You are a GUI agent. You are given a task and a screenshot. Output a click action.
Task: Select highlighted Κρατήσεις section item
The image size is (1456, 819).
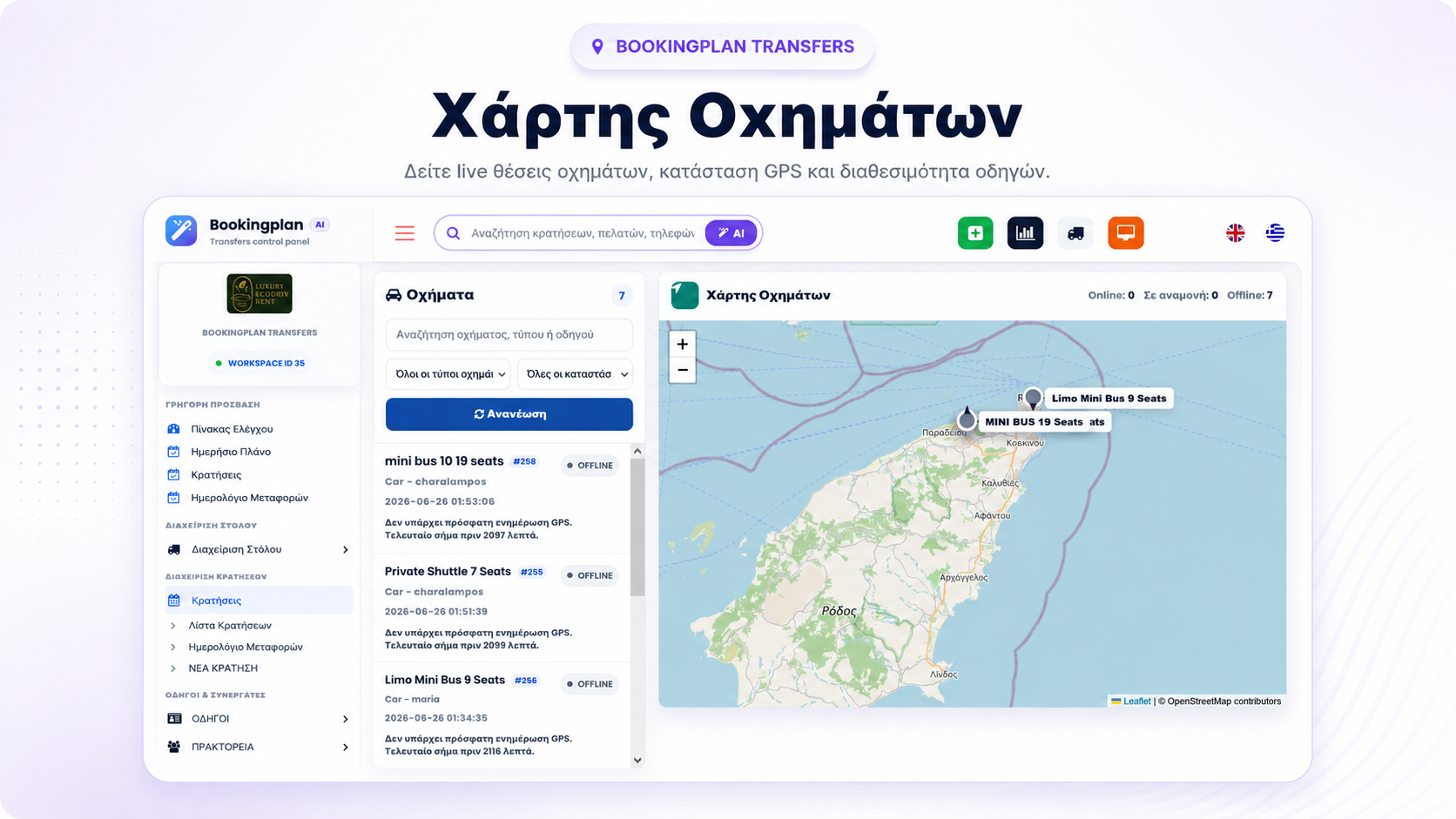click(259, 601)
